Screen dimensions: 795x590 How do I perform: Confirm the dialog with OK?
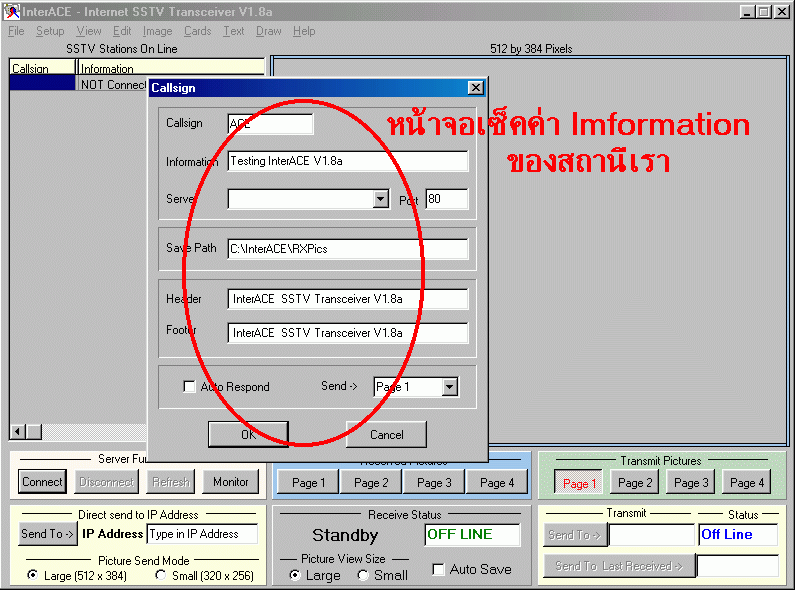pos(248,434)
